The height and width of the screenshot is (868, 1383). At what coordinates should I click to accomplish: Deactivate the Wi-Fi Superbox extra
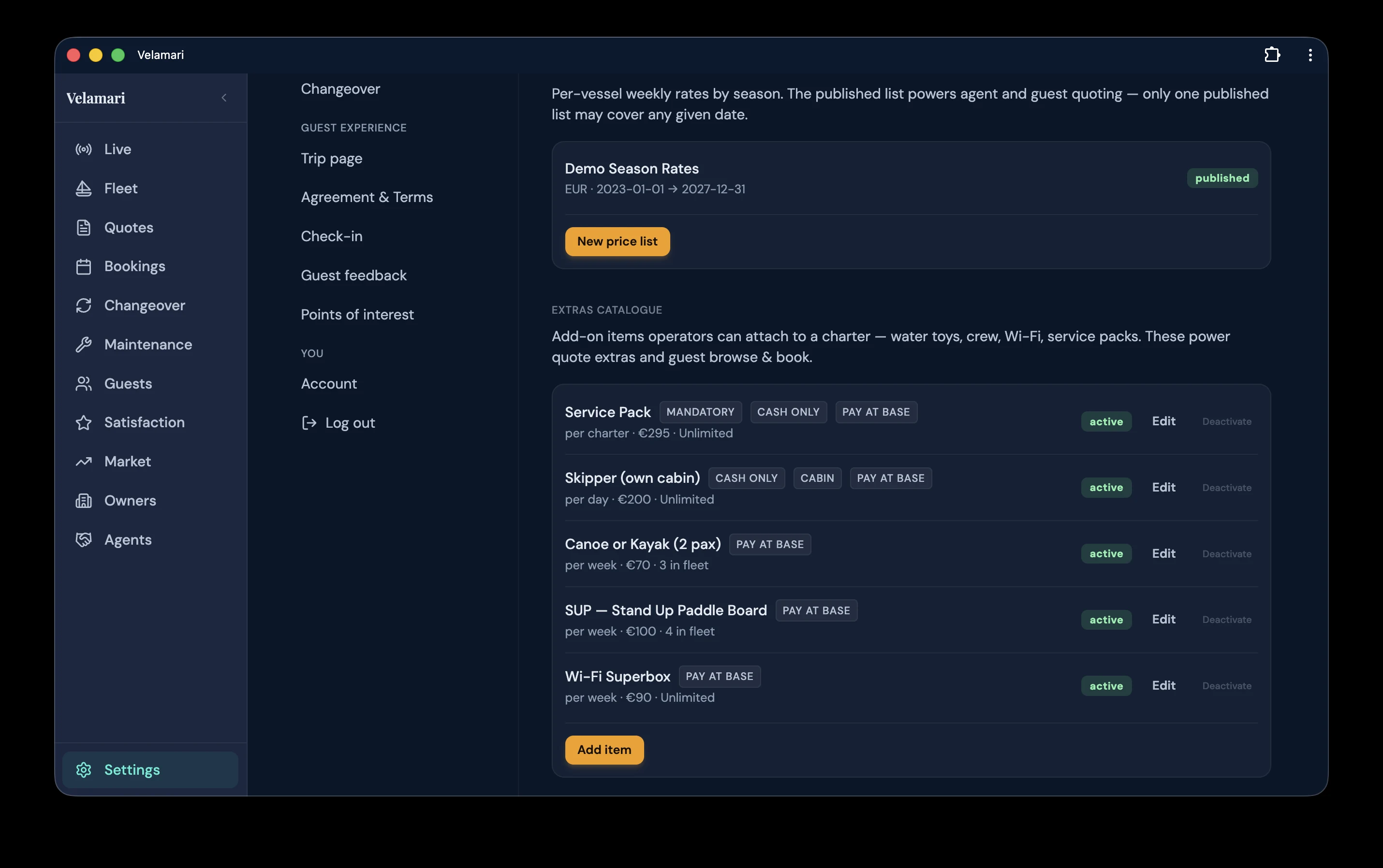[1227, 685]
